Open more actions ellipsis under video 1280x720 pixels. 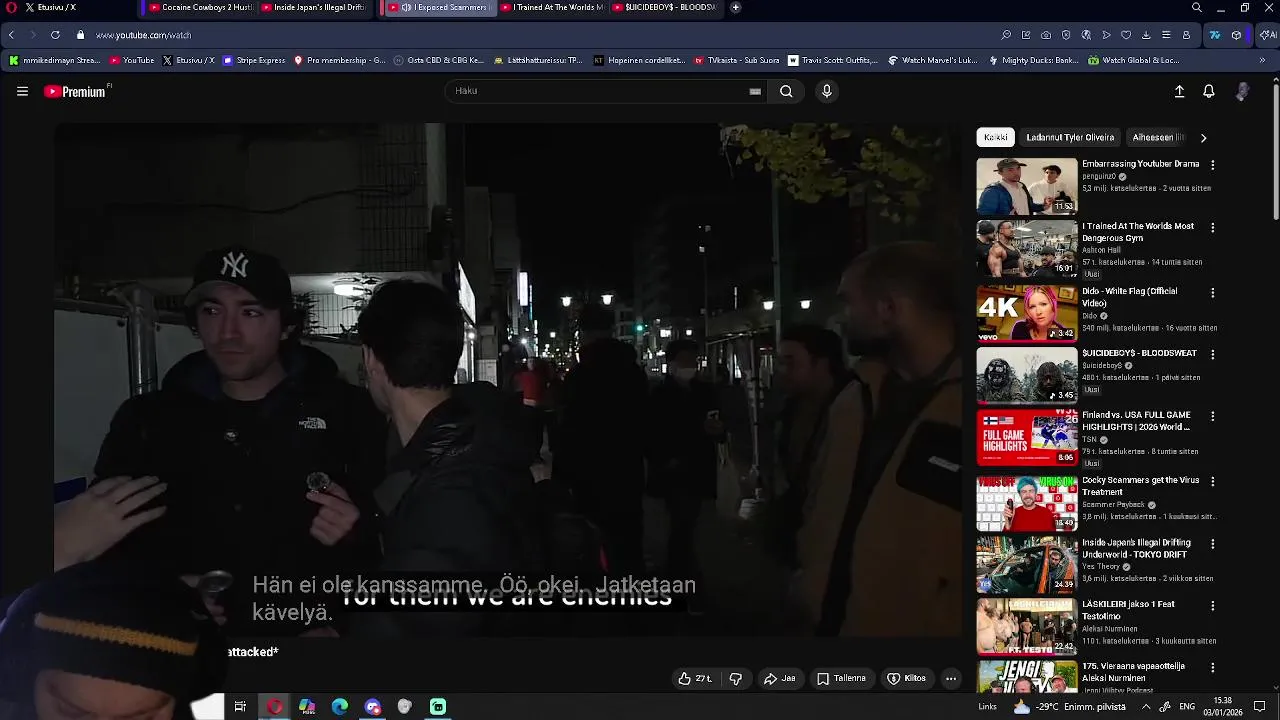[951, 678]
